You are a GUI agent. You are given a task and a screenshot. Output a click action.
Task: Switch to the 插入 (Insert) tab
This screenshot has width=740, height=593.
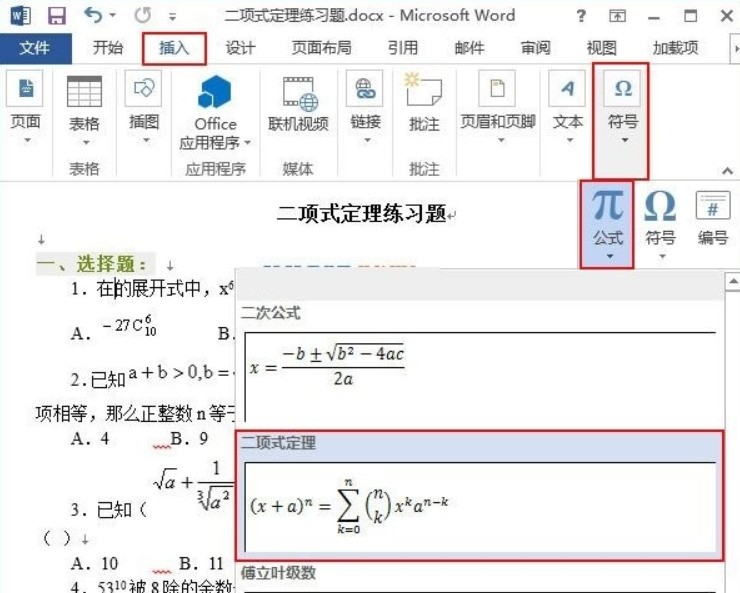(x=174, y=48)
